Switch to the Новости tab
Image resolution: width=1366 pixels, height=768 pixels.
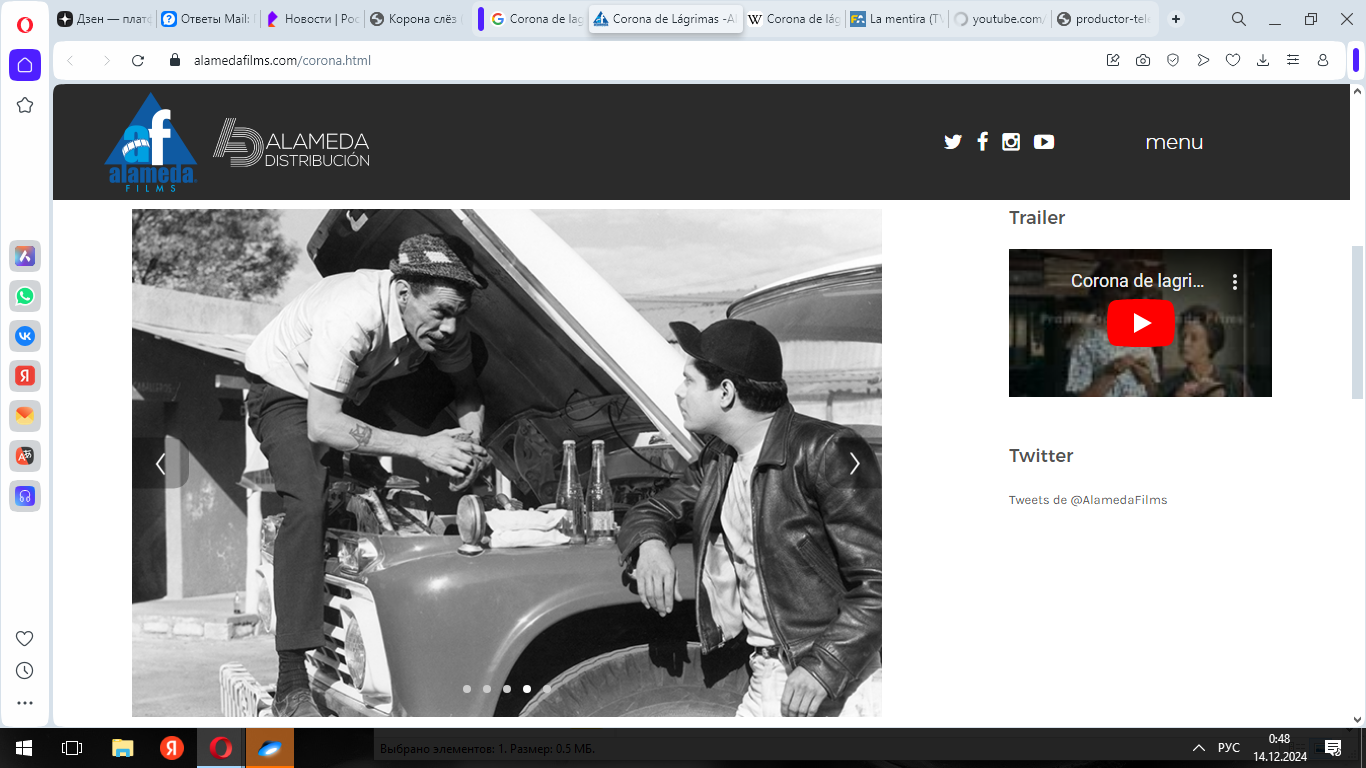click(x=312, y=19)
